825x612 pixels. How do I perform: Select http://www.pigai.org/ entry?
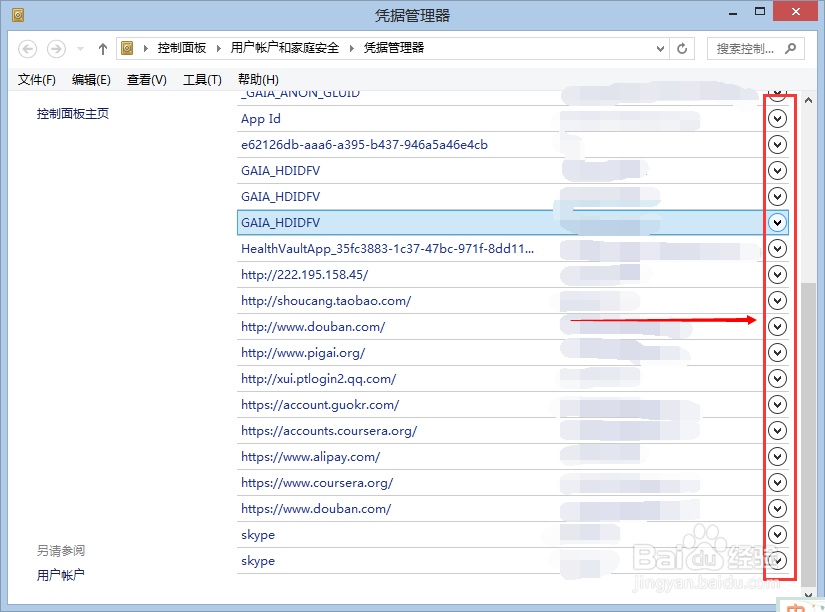tap(512, 353)
